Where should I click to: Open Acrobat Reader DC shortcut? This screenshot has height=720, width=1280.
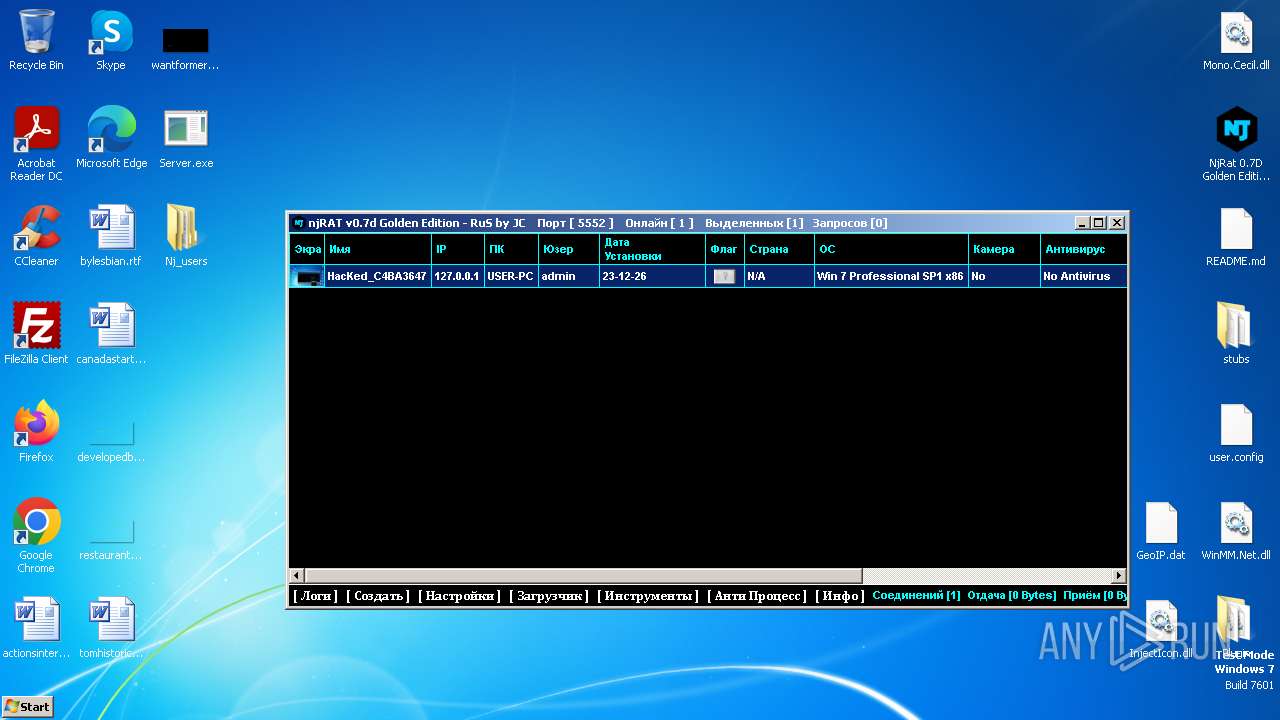coord(36,144)
